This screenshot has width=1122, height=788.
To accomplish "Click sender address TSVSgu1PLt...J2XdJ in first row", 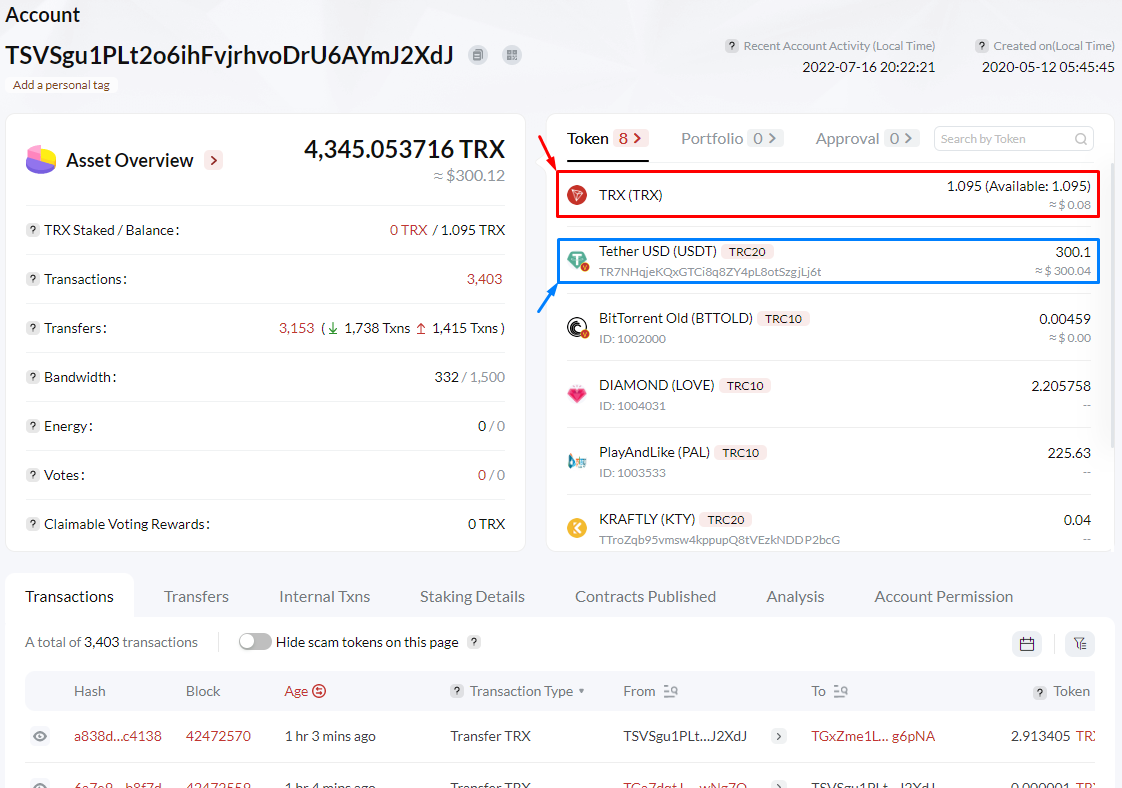I will coord(685,736).
